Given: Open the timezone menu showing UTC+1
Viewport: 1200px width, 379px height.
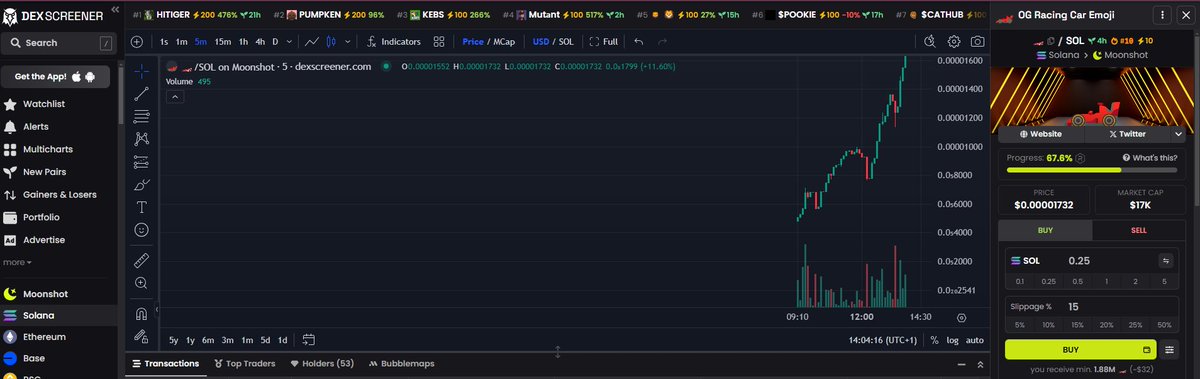Looking at the screenshot, I should point(882,340).
